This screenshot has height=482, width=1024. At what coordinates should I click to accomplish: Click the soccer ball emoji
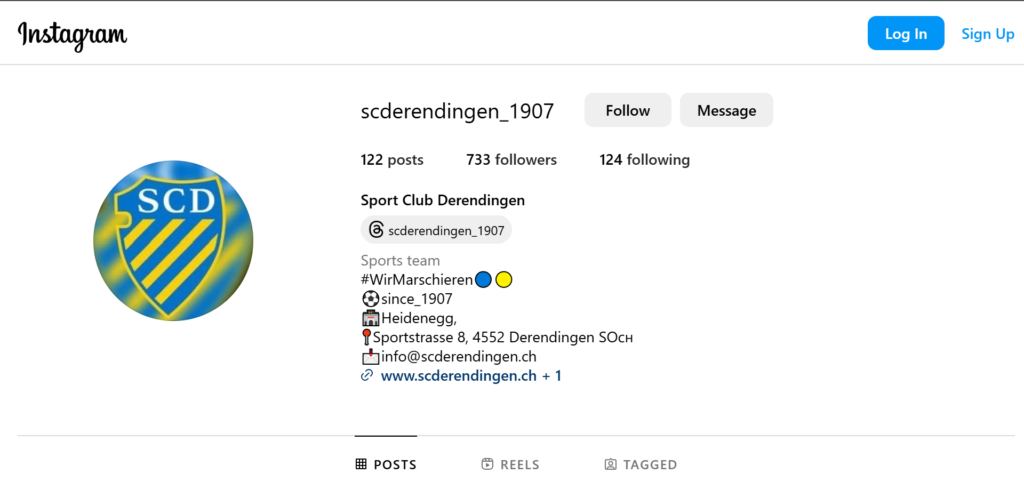pyautogui.click(x=370, y=299)
